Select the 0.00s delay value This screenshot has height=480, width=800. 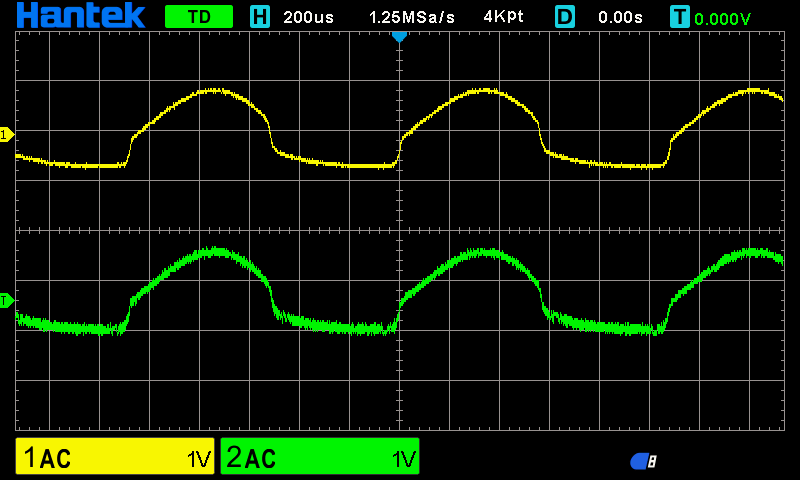[620, 17]
